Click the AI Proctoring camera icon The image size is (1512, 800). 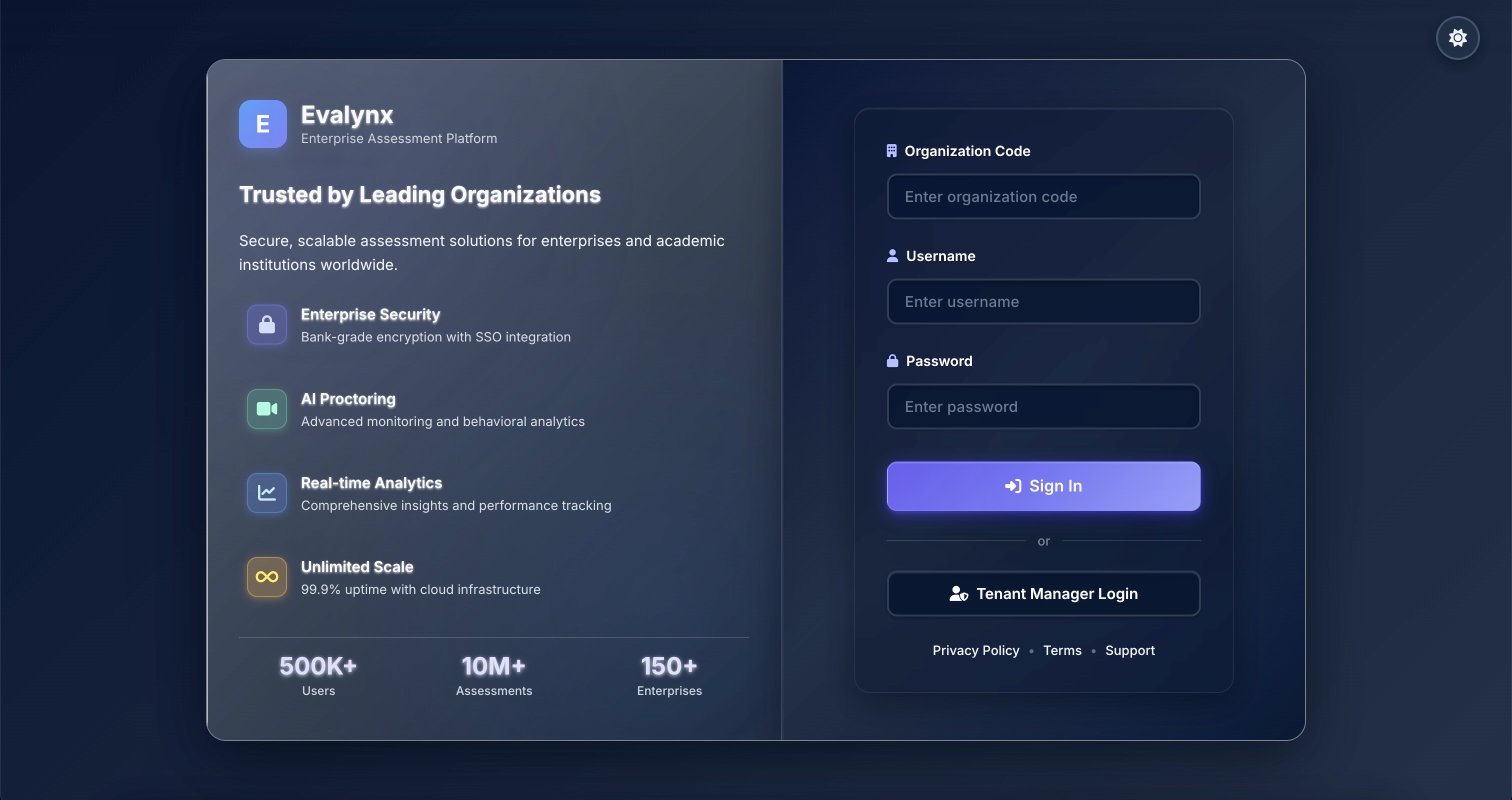coord(267,409)
